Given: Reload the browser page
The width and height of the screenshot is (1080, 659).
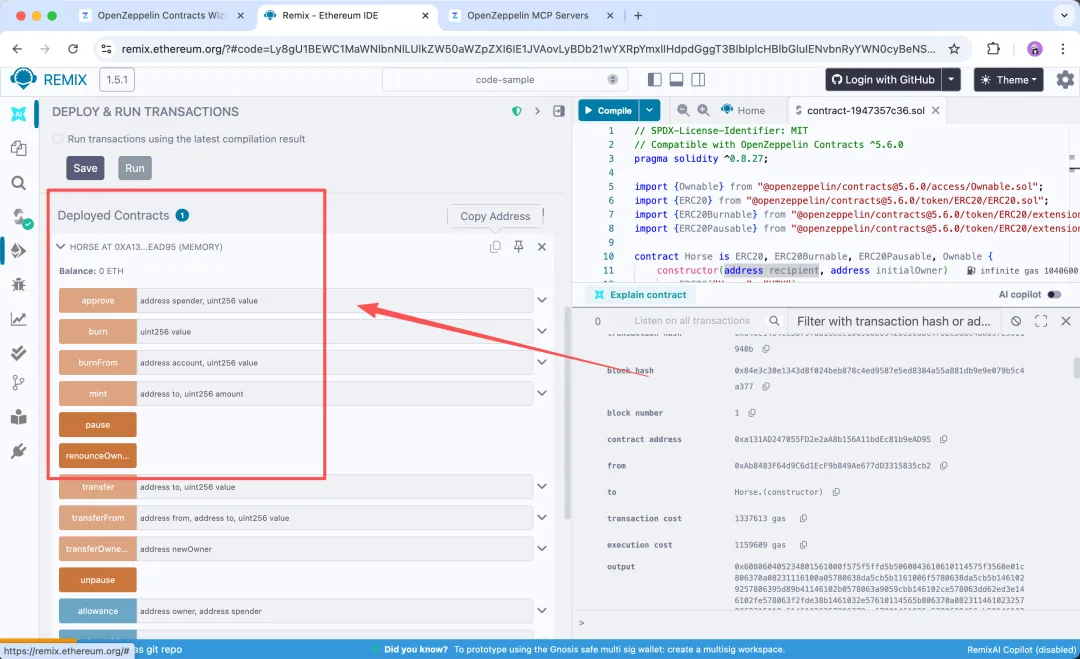Looking at the screenshot, I should pyautogui.click(x=73, y=49).
